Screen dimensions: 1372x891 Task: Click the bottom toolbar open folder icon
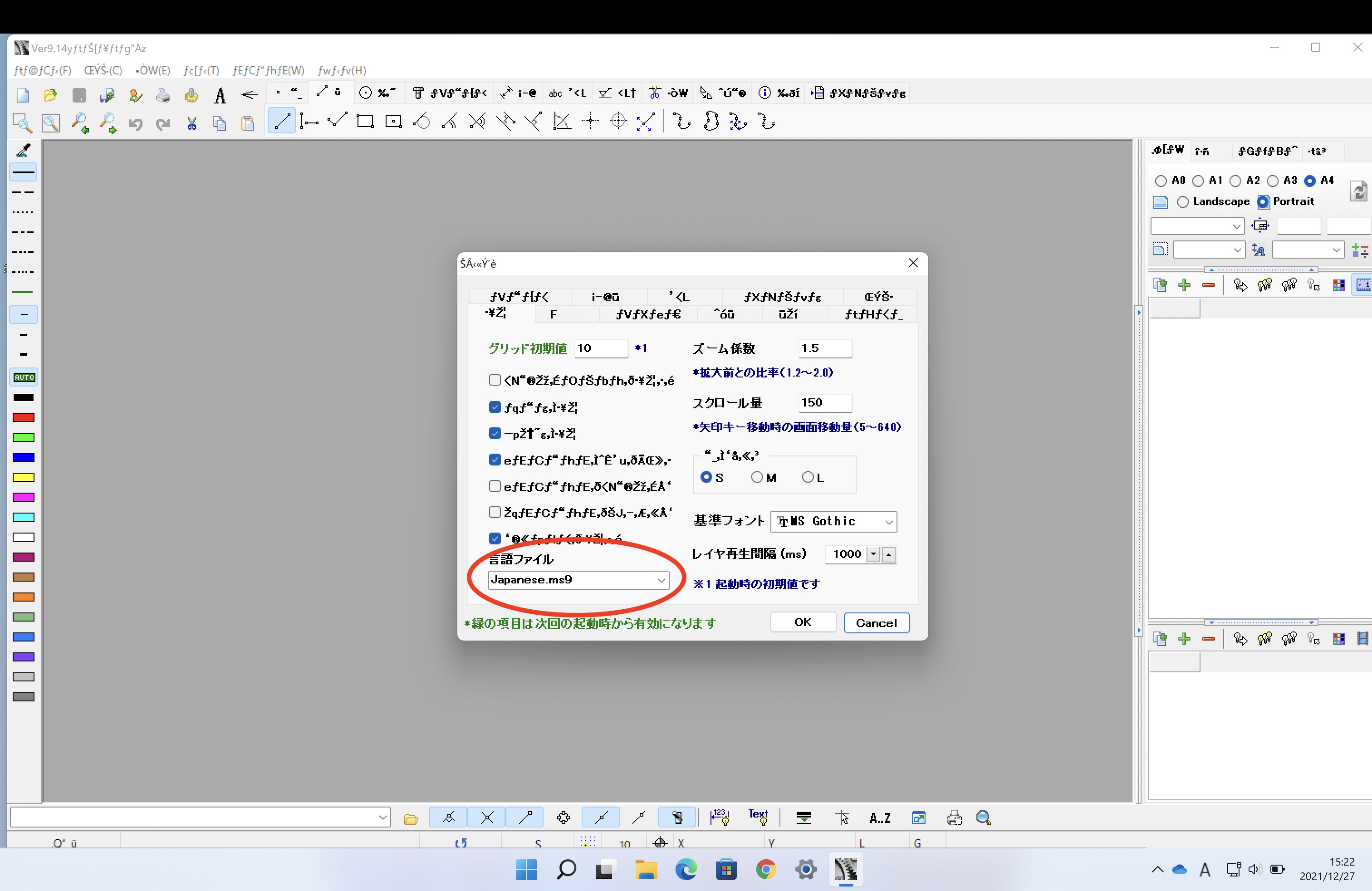click(411, 818)
